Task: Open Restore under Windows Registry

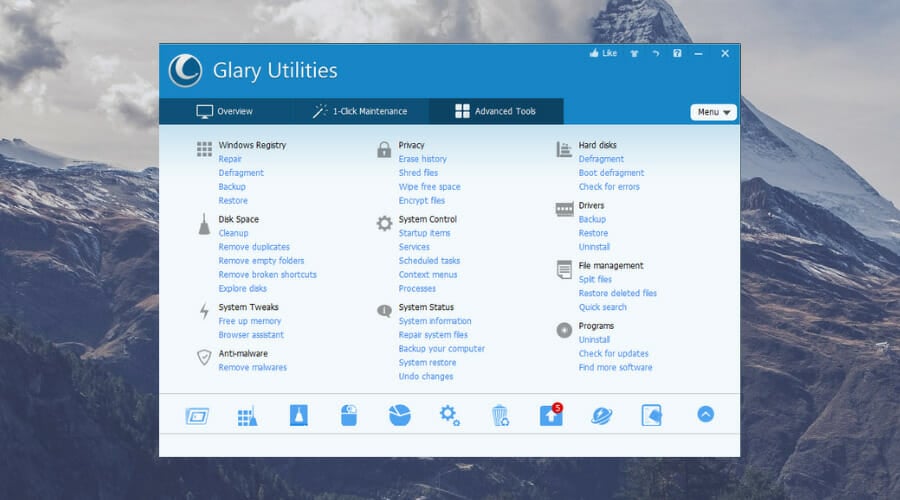Action: 233,200
